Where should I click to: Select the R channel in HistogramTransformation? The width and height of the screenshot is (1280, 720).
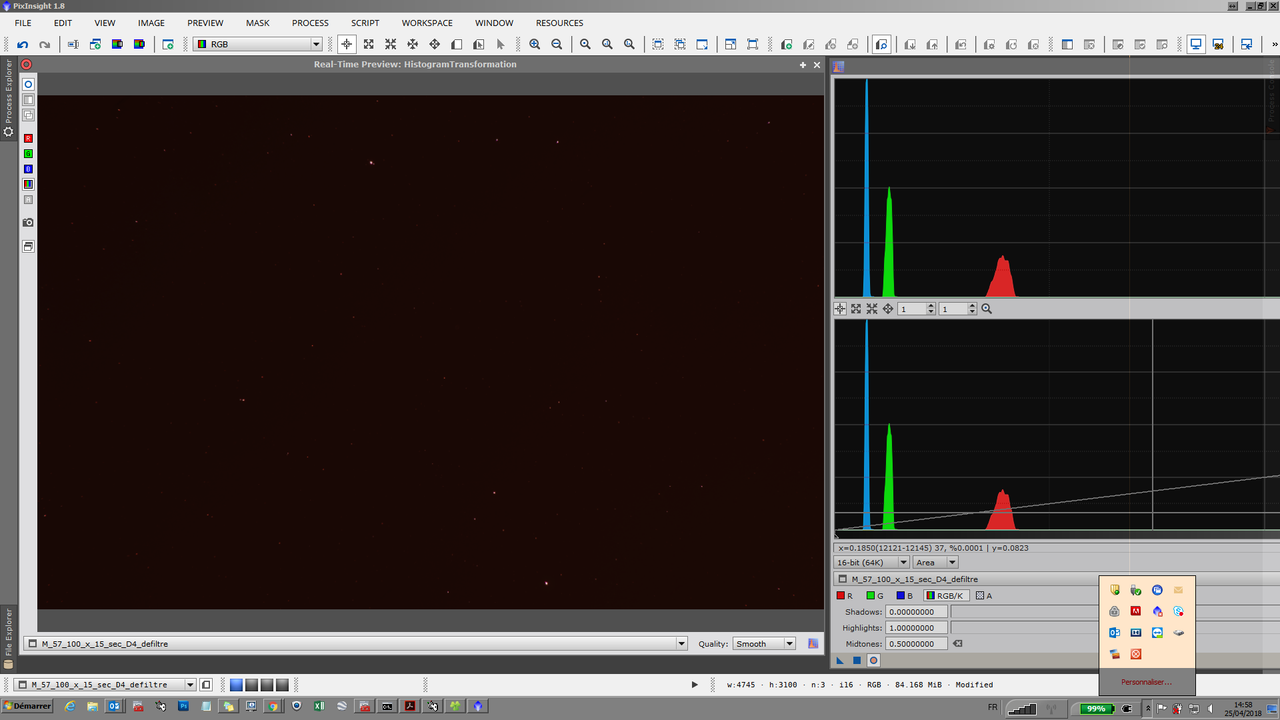click(845, 596)
